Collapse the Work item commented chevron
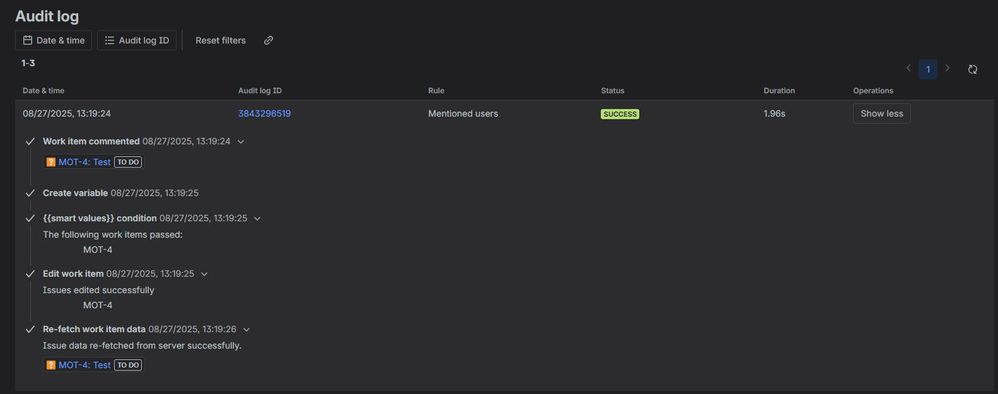This screenshot has width=998, height=394. point(241,141)
